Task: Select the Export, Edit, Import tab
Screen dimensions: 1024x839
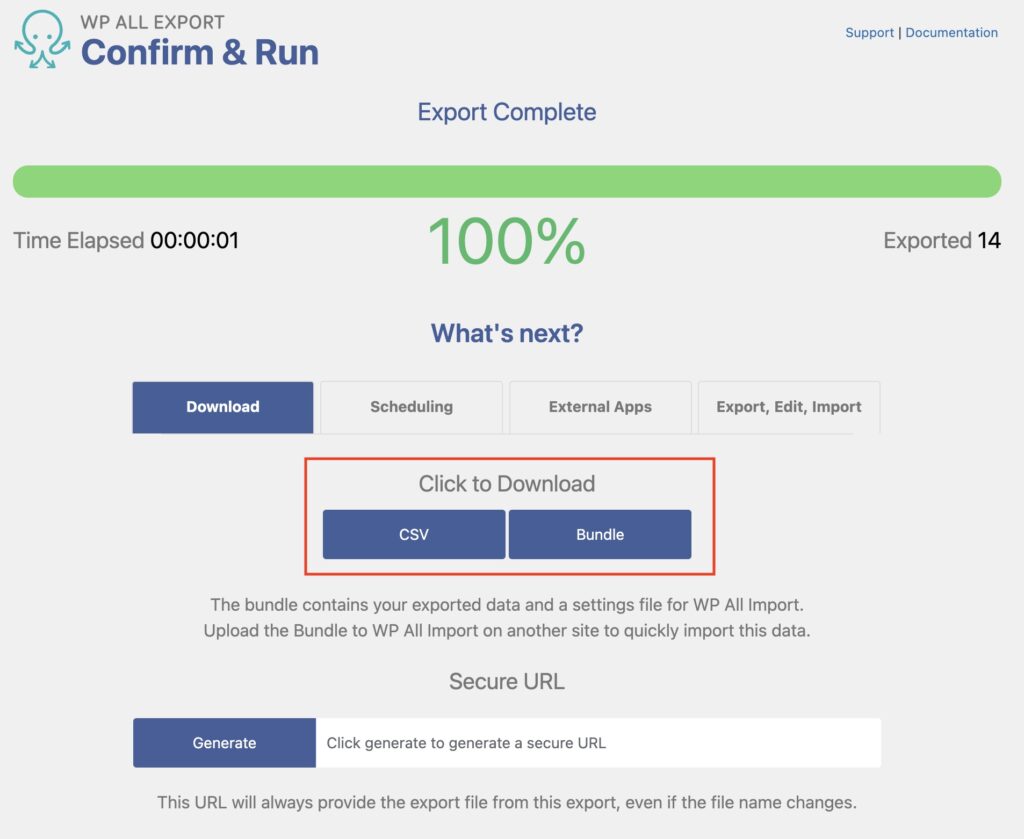Action: coord(788,407)
